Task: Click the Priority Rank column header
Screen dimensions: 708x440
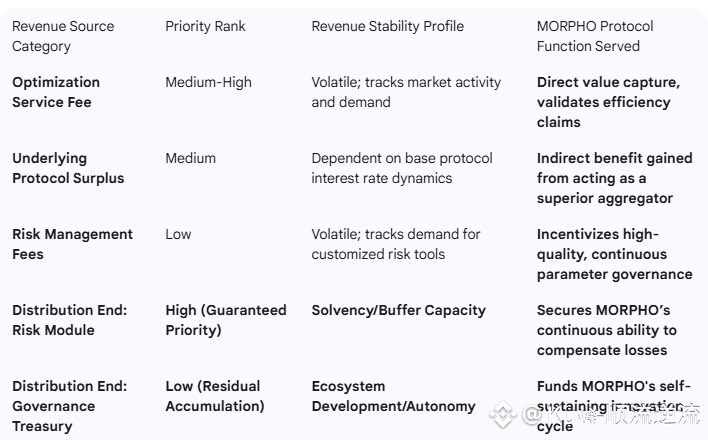Action: (x=206, y=26)
